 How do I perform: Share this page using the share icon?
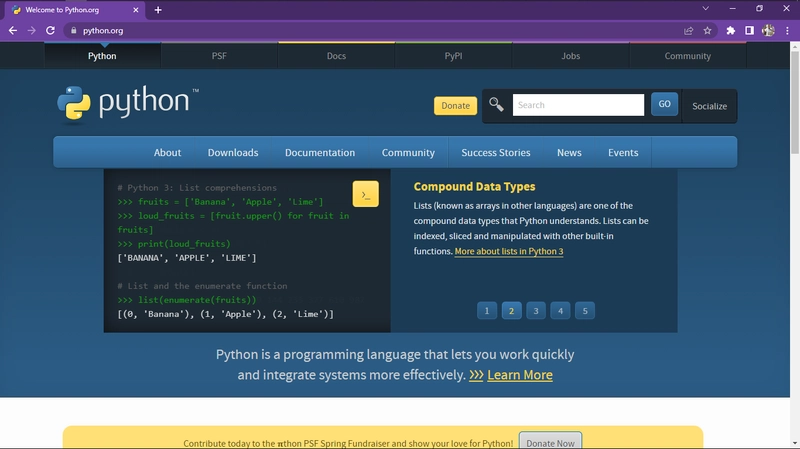[x=688, y=31]
